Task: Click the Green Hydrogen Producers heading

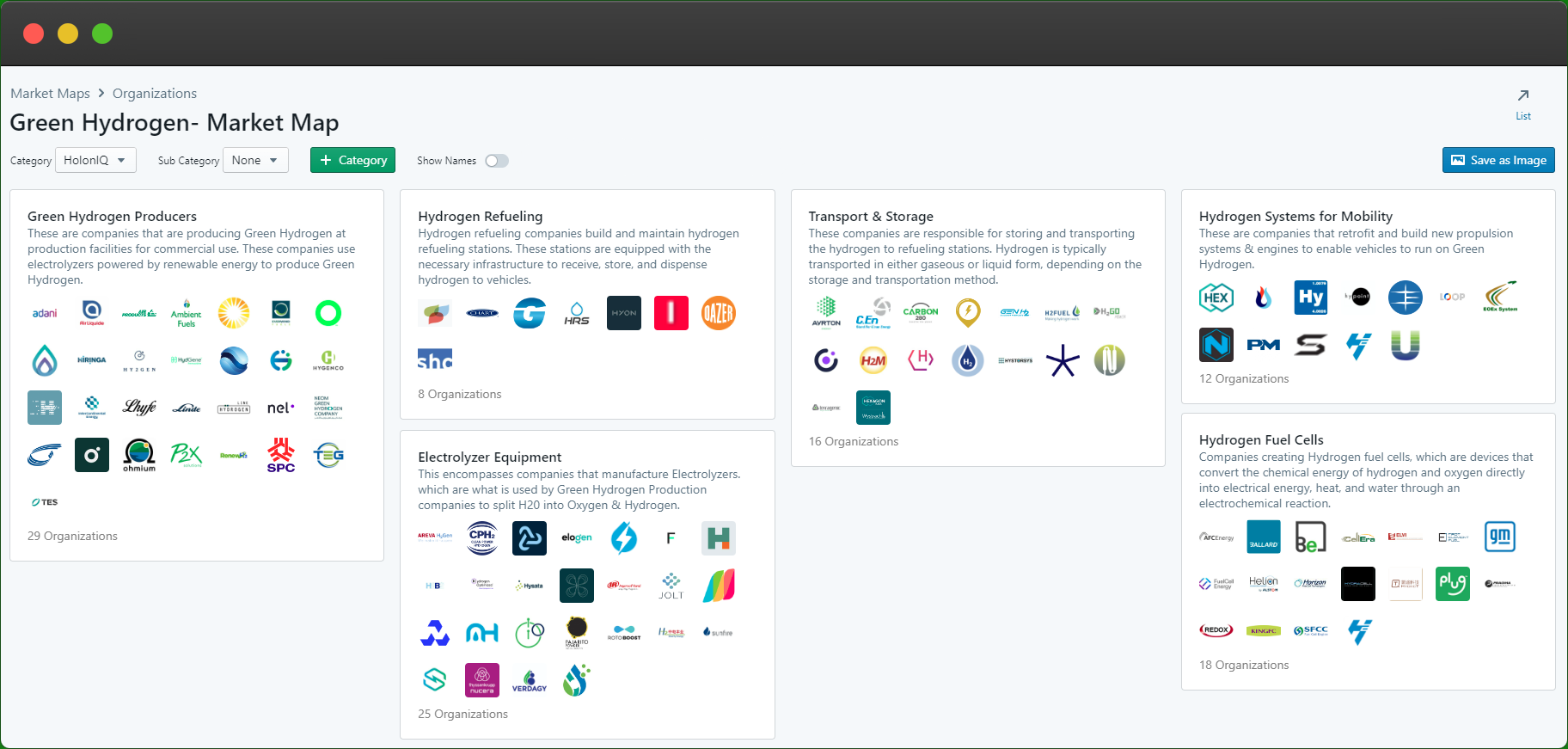Action: pyautogui.click(x=112, y=217)
